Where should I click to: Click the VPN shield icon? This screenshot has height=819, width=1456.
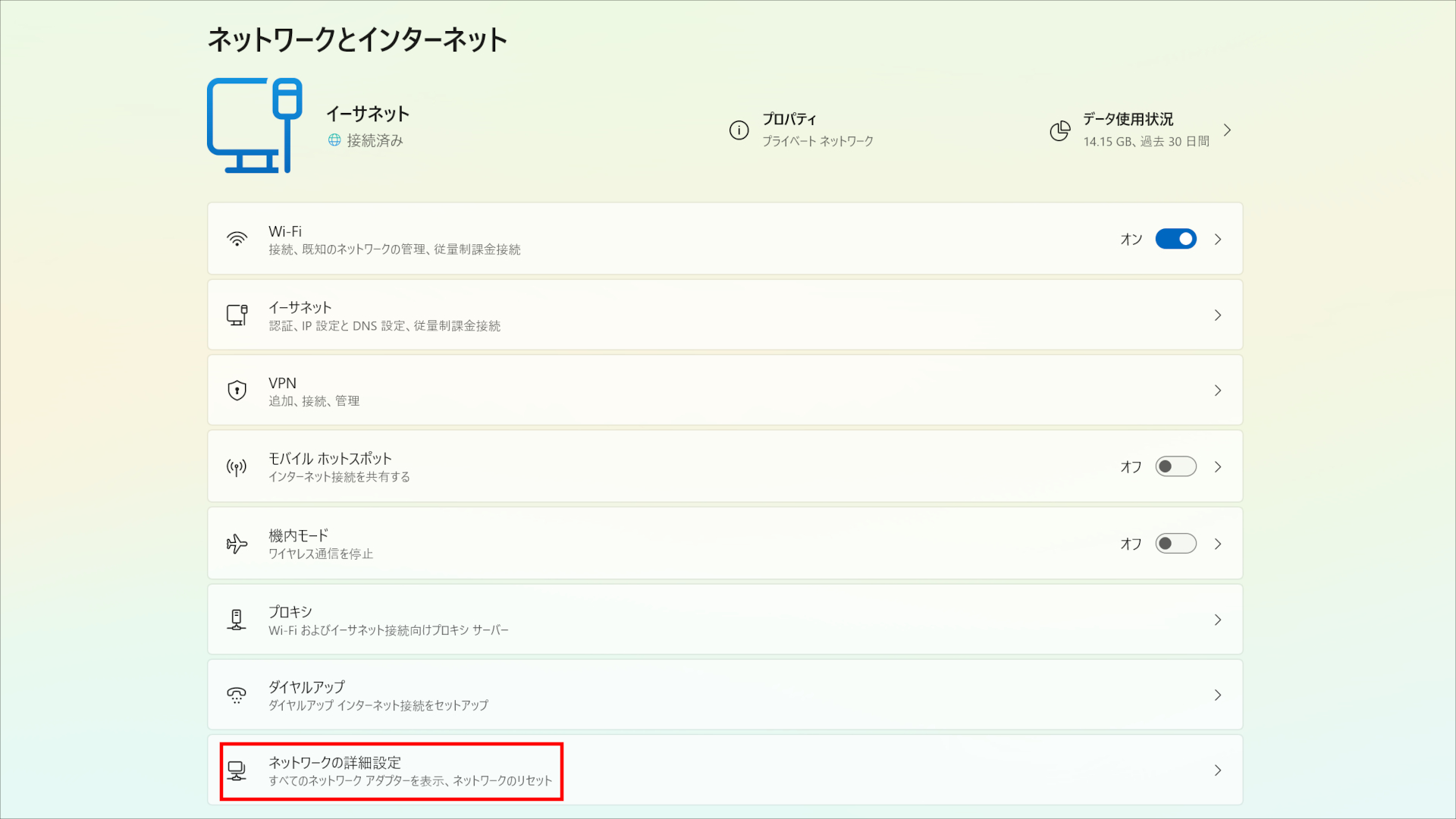coord(236,391)
